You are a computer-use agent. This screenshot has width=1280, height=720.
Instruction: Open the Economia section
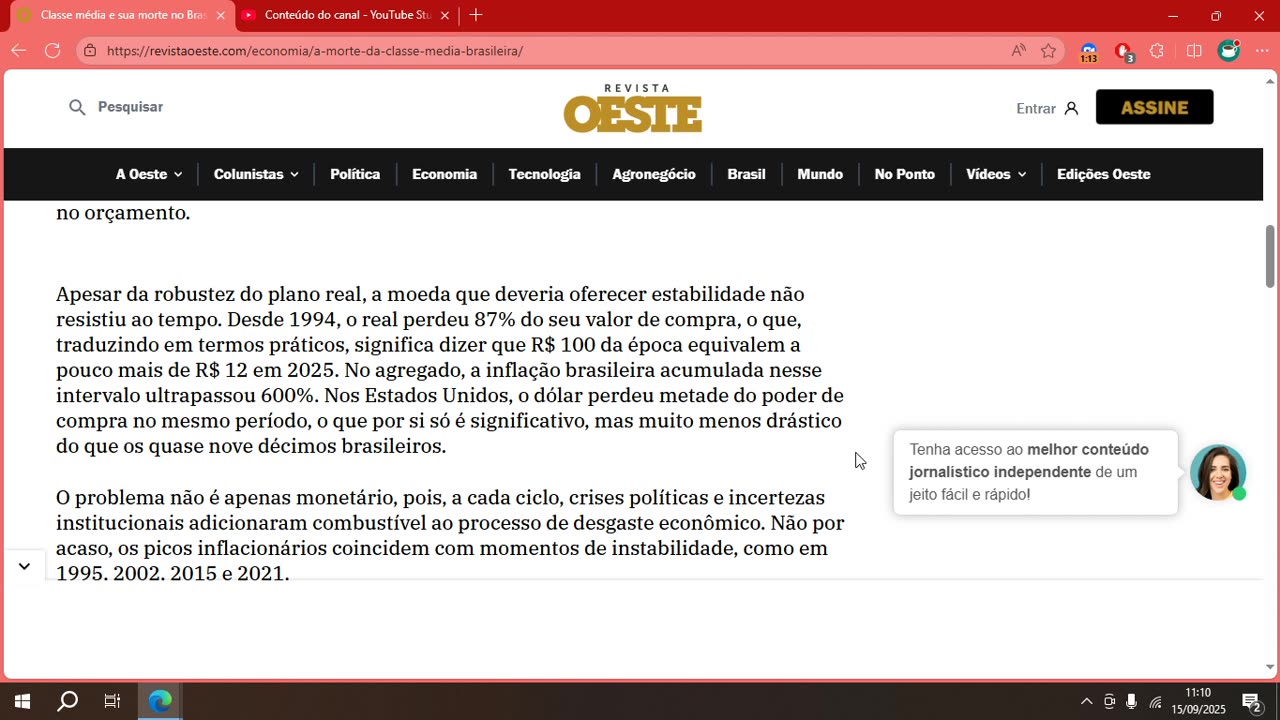point(444,174)
